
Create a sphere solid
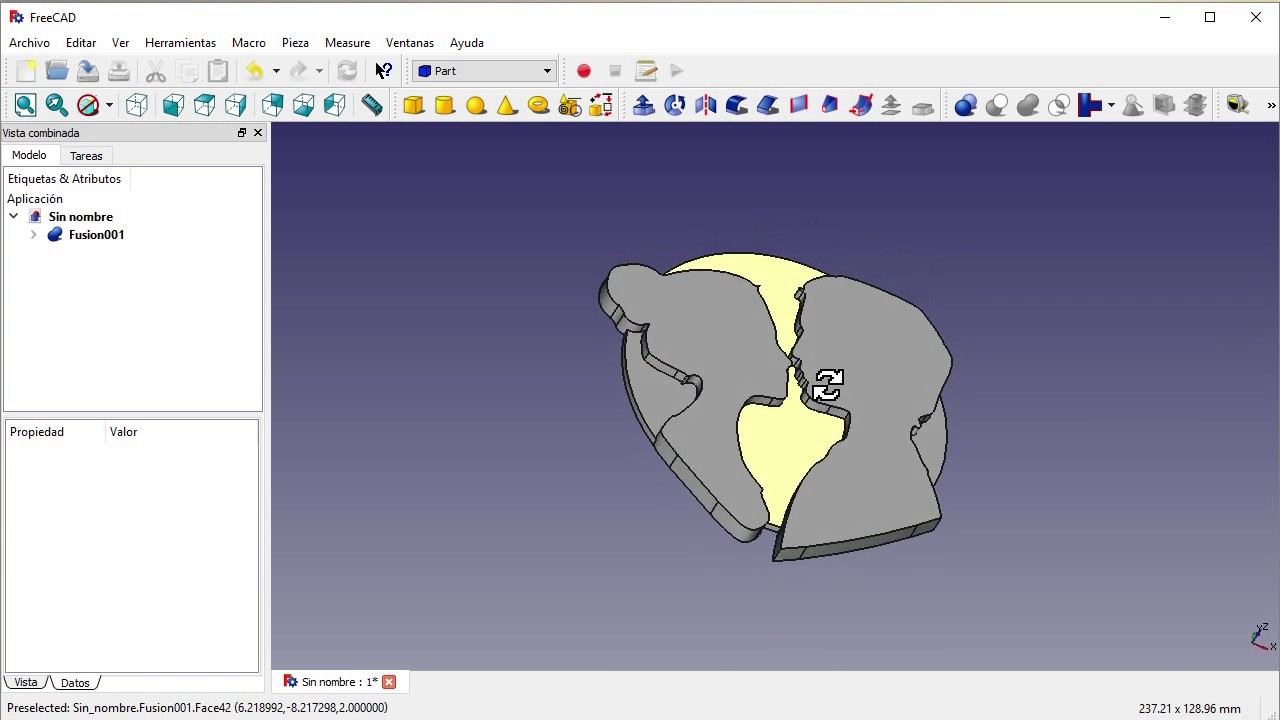pos(476,105)
